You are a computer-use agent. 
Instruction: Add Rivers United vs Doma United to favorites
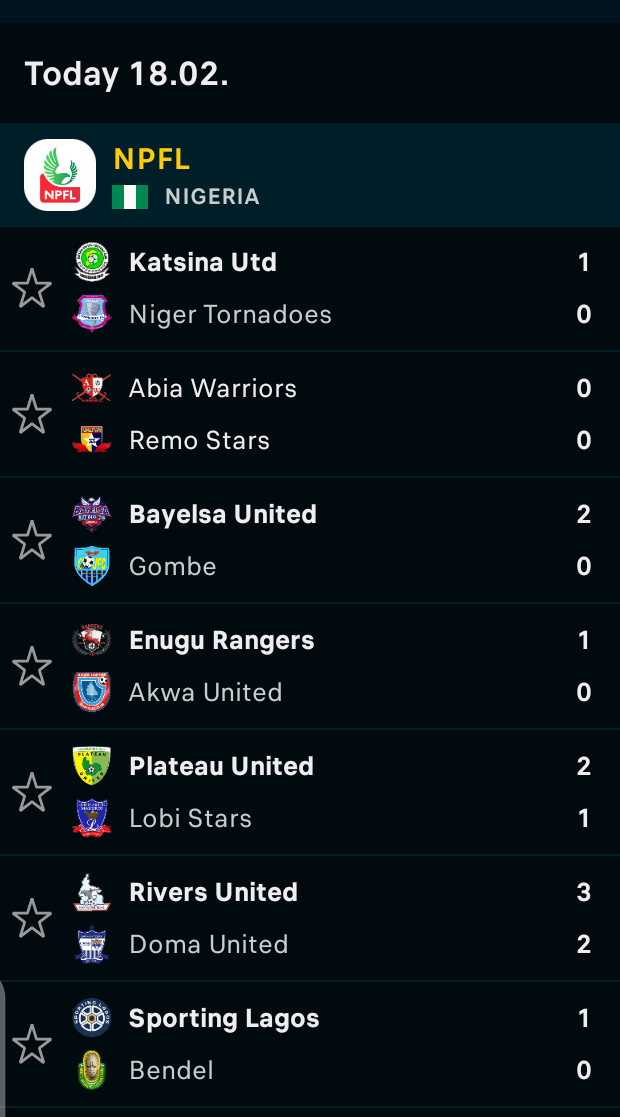32,918
